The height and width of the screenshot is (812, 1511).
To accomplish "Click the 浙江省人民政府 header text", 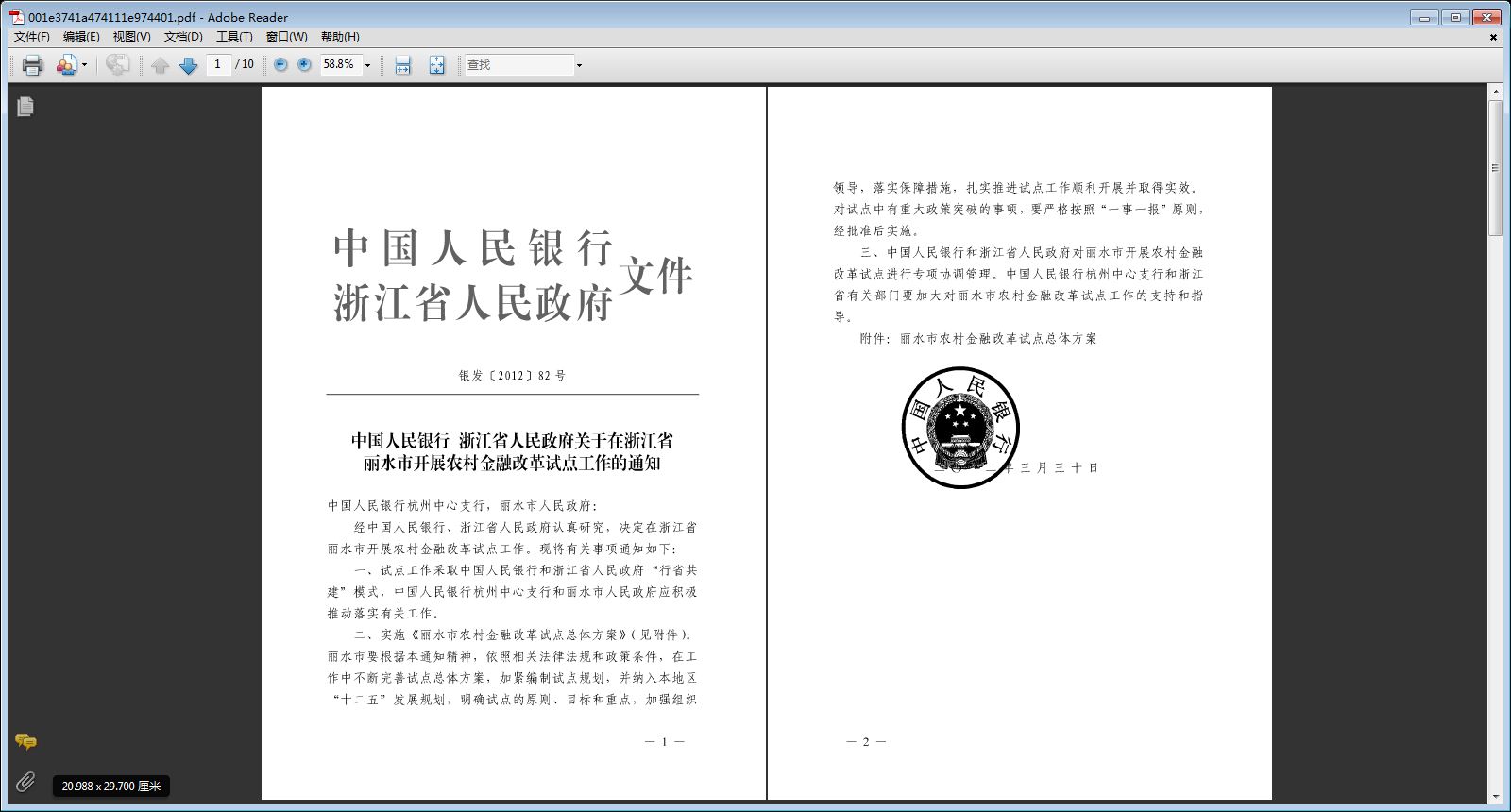I will click(x=473, y=304).
